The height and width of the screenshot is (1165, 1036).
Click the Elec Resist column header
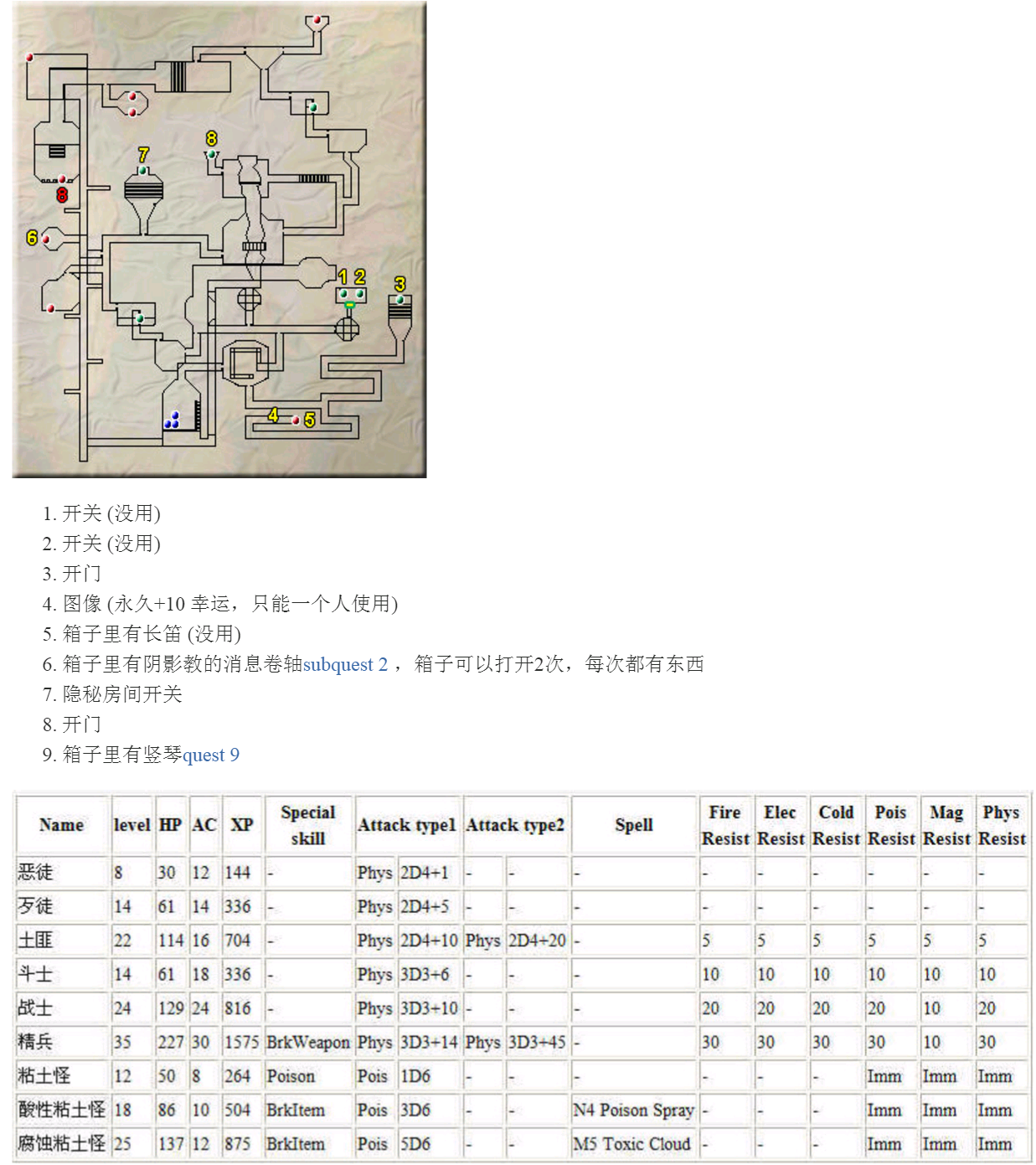click(781, 825)
